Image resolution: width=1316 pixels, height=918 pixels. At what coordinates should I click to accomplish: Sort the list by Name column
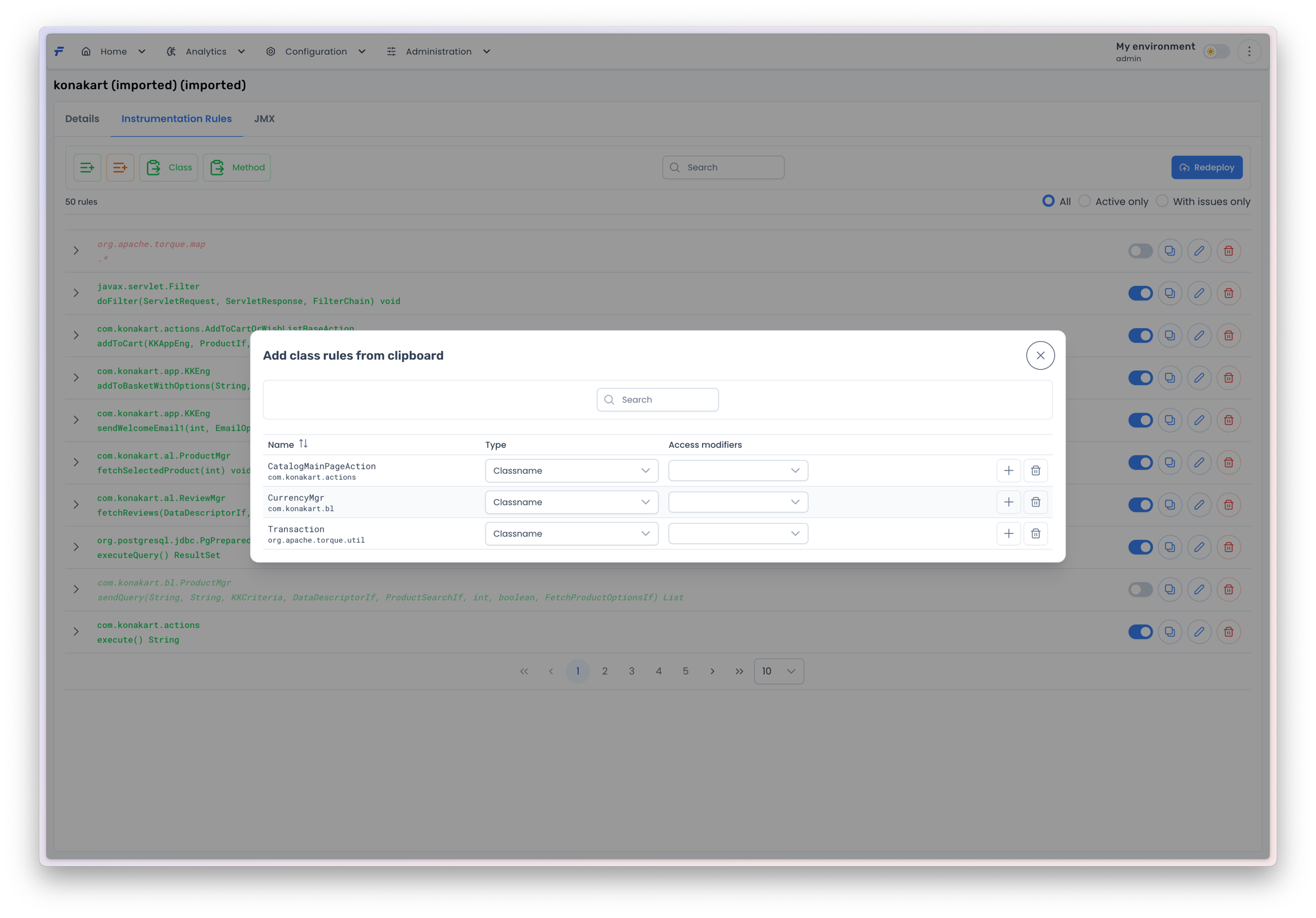(303, 444)
